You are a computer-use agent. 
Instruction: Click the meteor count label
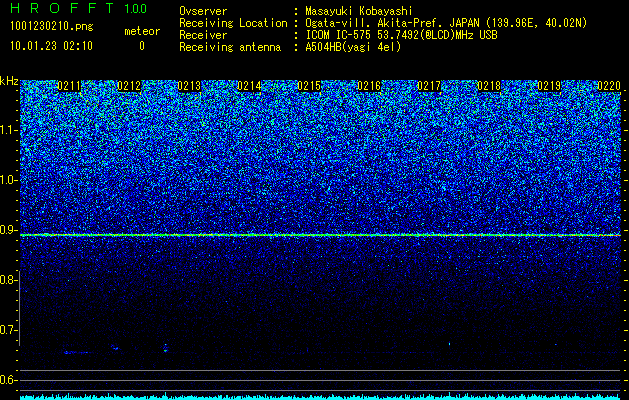[142, 31]
